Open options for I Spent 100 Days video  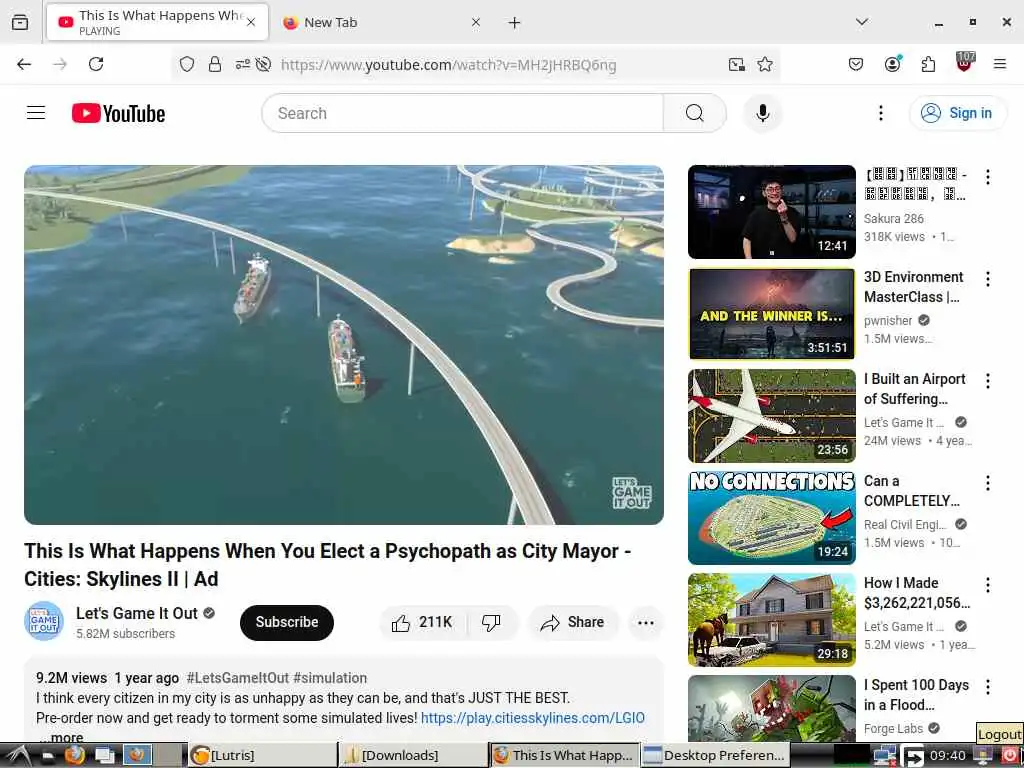[x=987, y=686]
